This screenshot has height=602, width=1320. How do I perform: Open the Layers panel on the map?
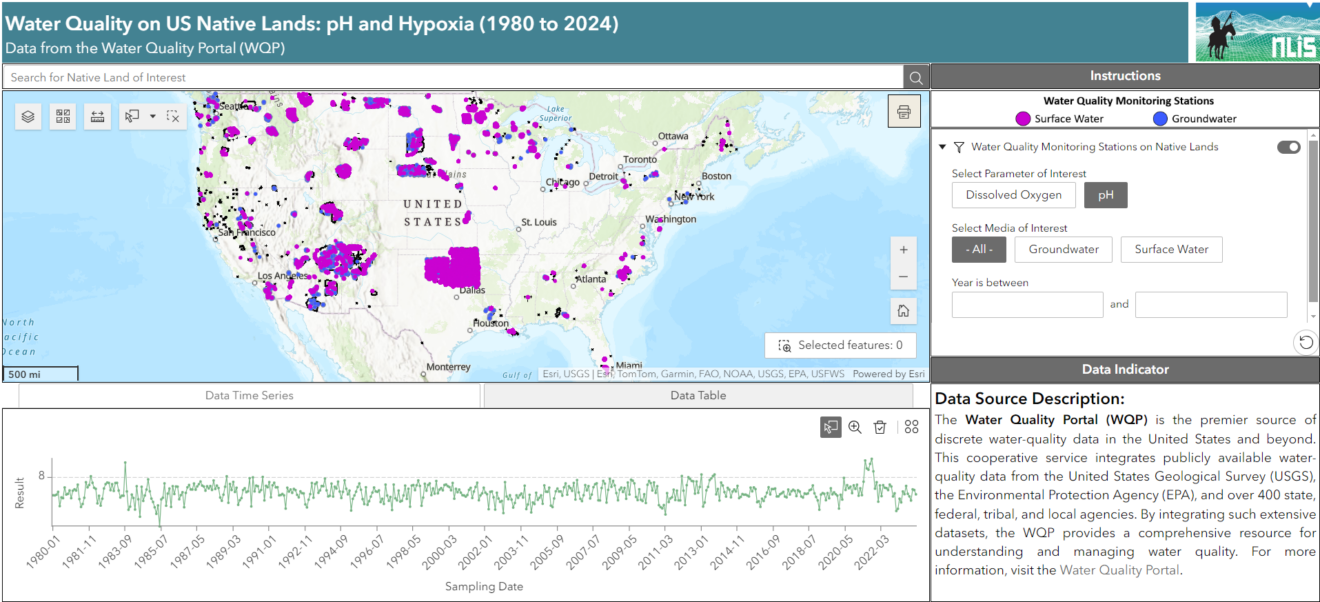[x=28, y=116]
